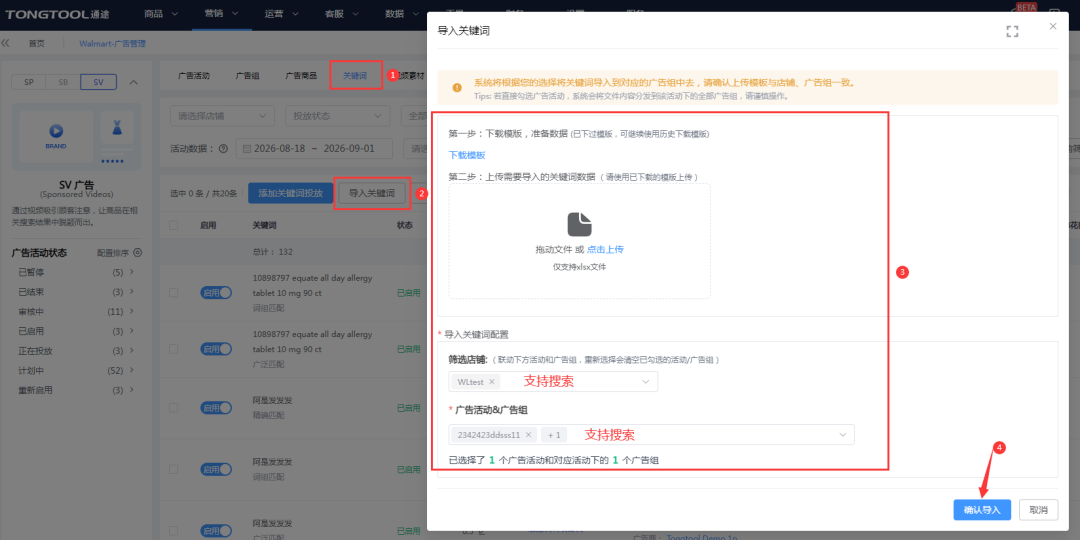This screenshot has width=1080, height=540.
Task: Click the 添加关键词投放 button
Action: click(x=290, y=194)
